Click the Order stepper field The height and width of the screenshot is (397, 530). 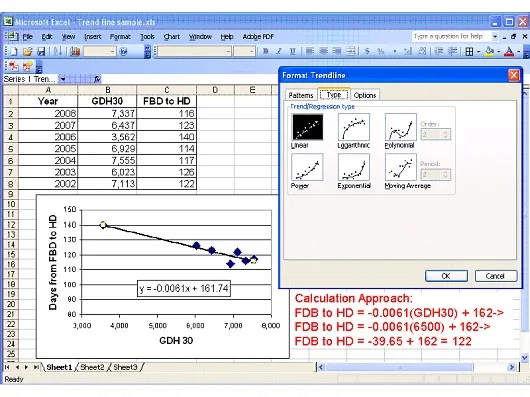coord(436,134)
